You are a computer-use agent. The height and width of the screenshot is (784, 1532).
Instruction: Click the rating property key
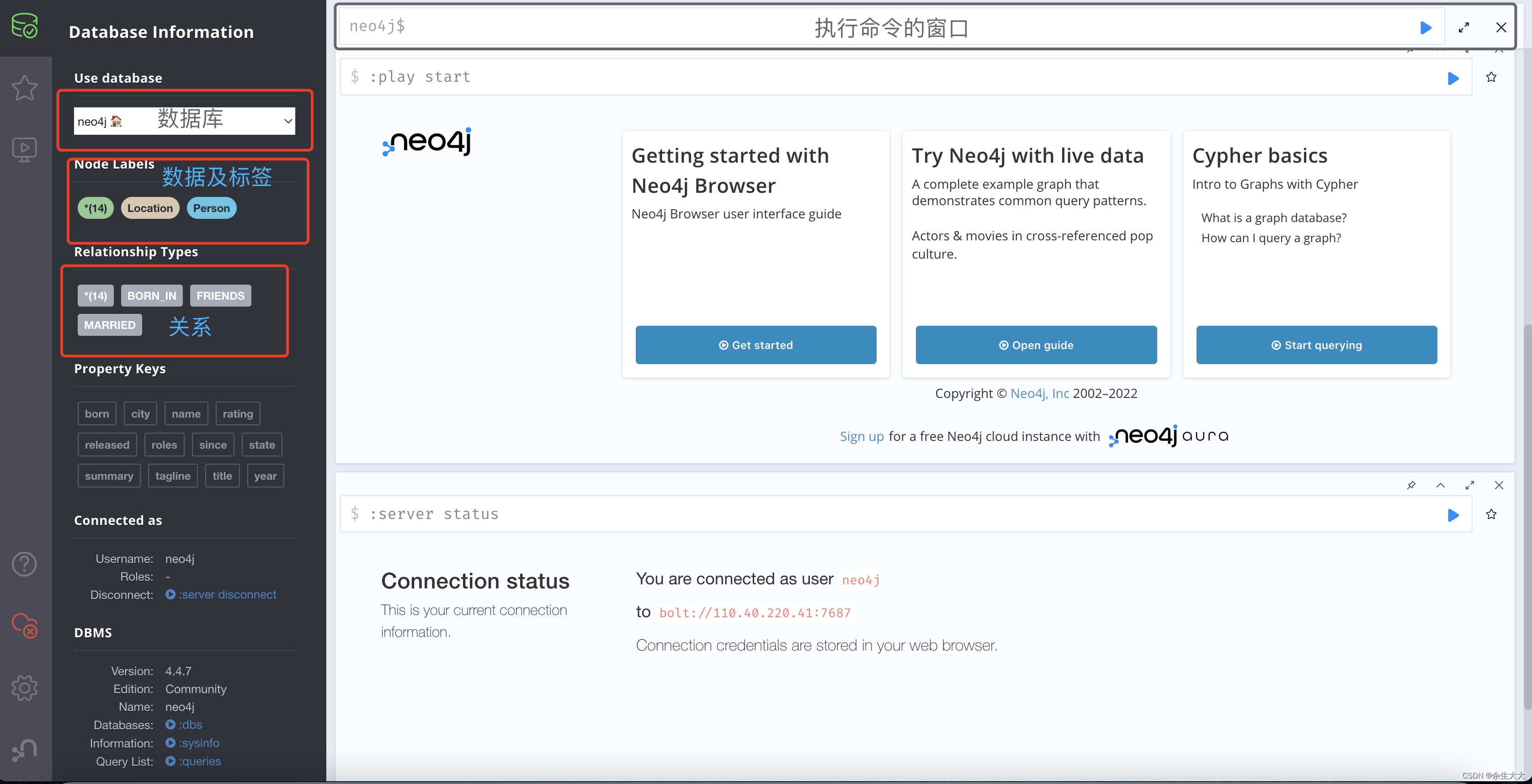pyautogui.click(x=238, y=413)
